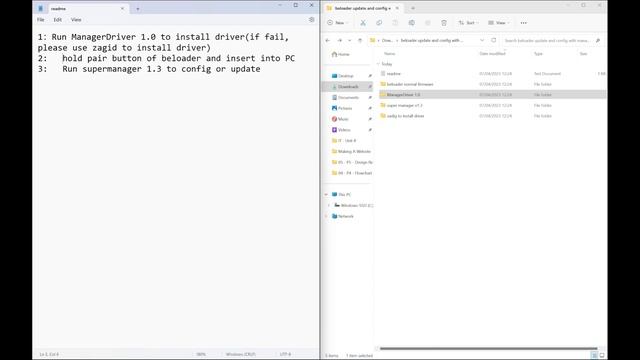Image resolution: width=640 pixels, height=360 pixels.
Task: Open the See more ellipsis menu in Explorer
Action: tap(524, 23)
